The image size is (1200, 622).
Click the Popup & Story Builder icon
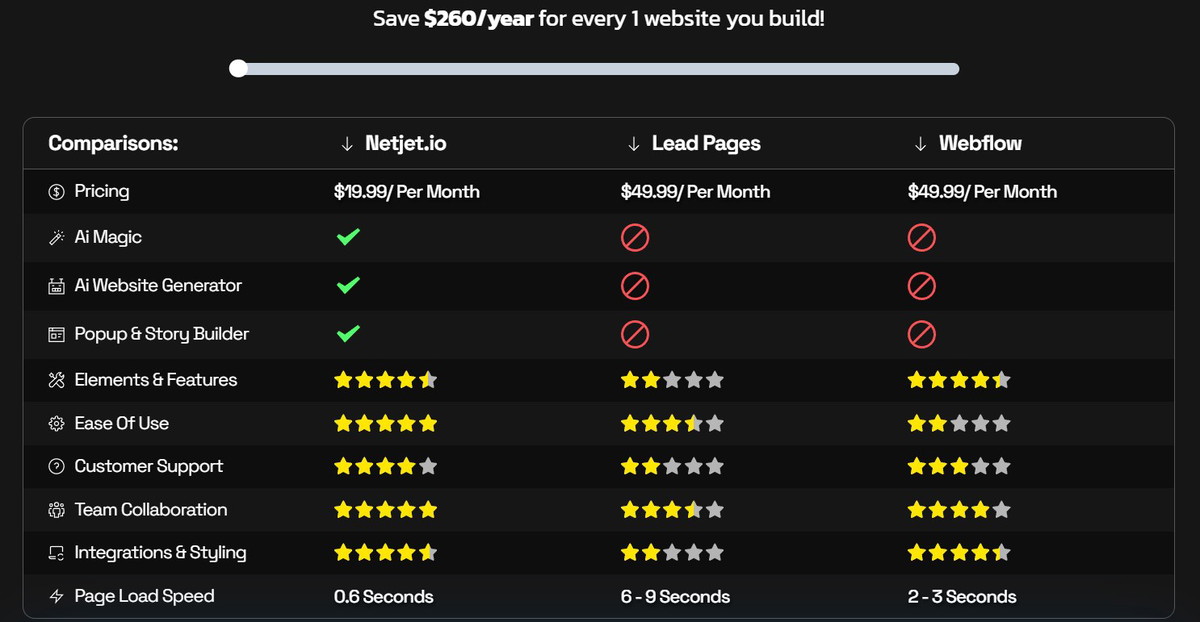56,334
